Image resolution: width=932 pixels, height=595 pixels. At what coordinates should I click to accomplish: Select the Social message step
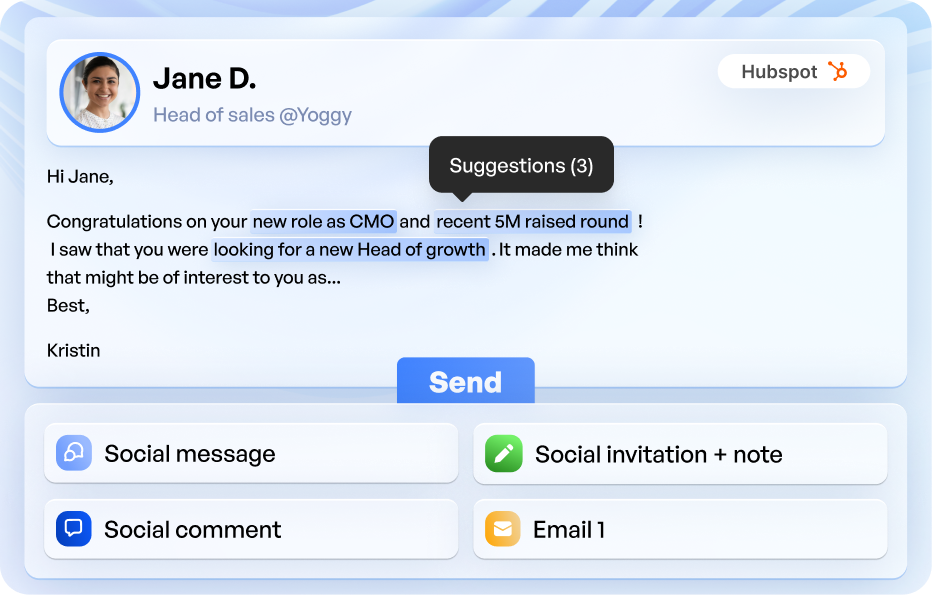coord(251,453)
